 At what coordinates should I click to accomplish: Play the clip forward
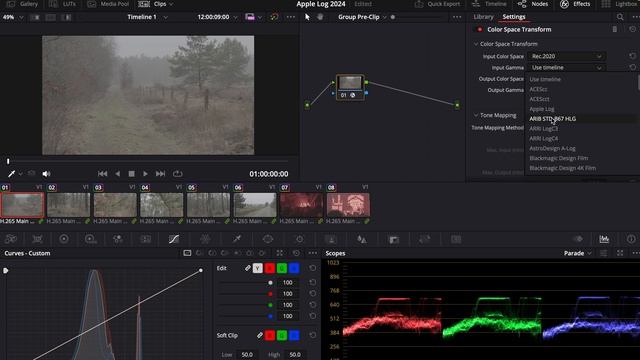(x=145, y=174)
